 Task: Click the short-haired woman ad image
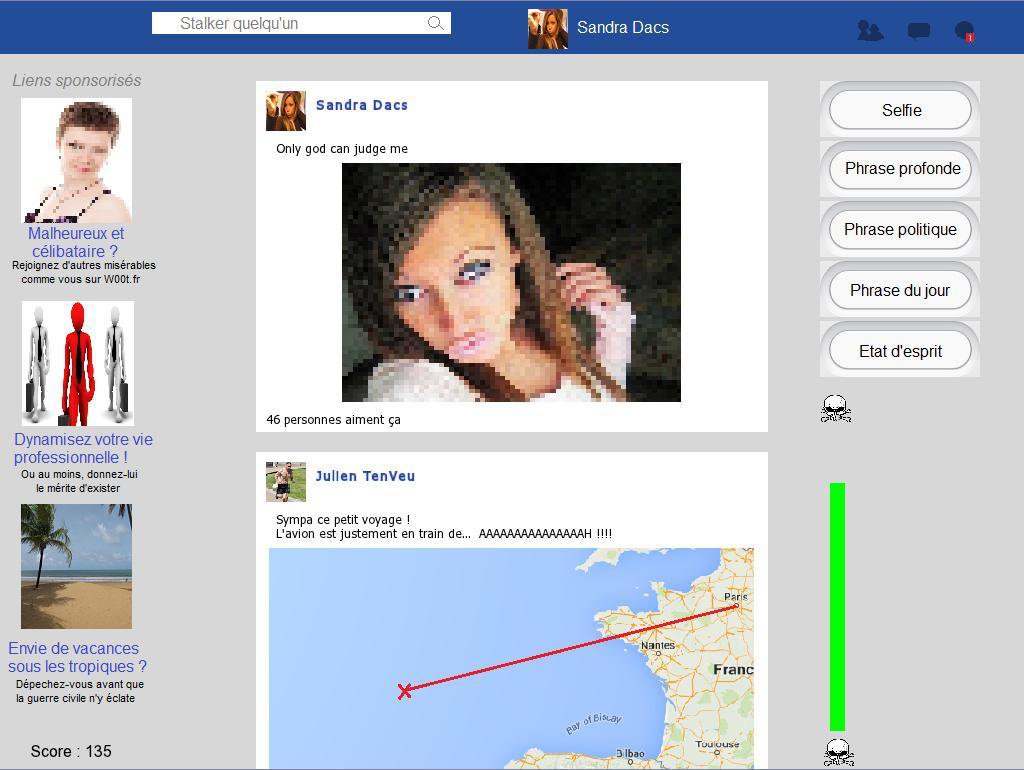pos(76,161)
